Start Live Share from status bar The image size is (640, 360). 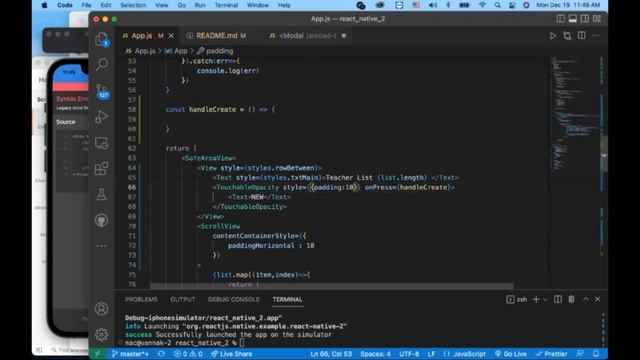(x=231, y=353)
